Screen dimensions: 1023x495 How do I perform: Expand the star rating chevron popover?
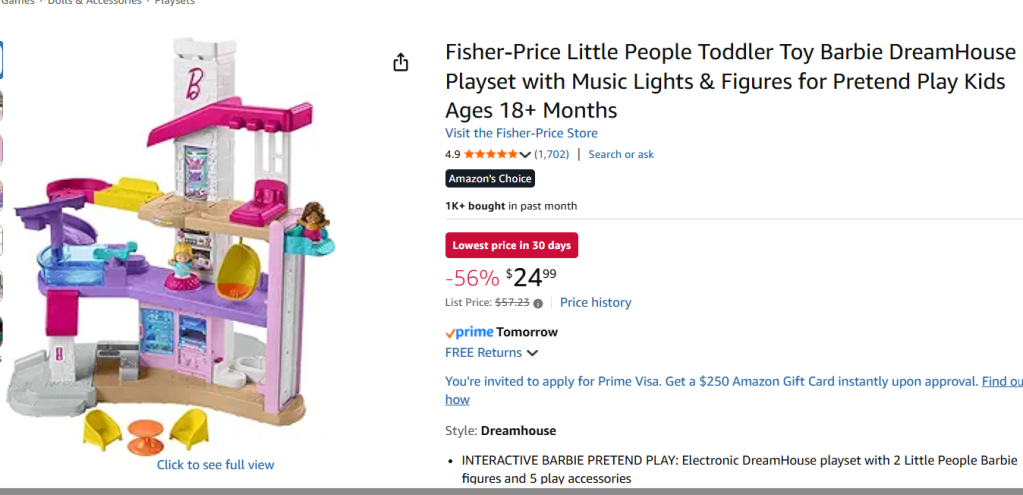[526, 155]
